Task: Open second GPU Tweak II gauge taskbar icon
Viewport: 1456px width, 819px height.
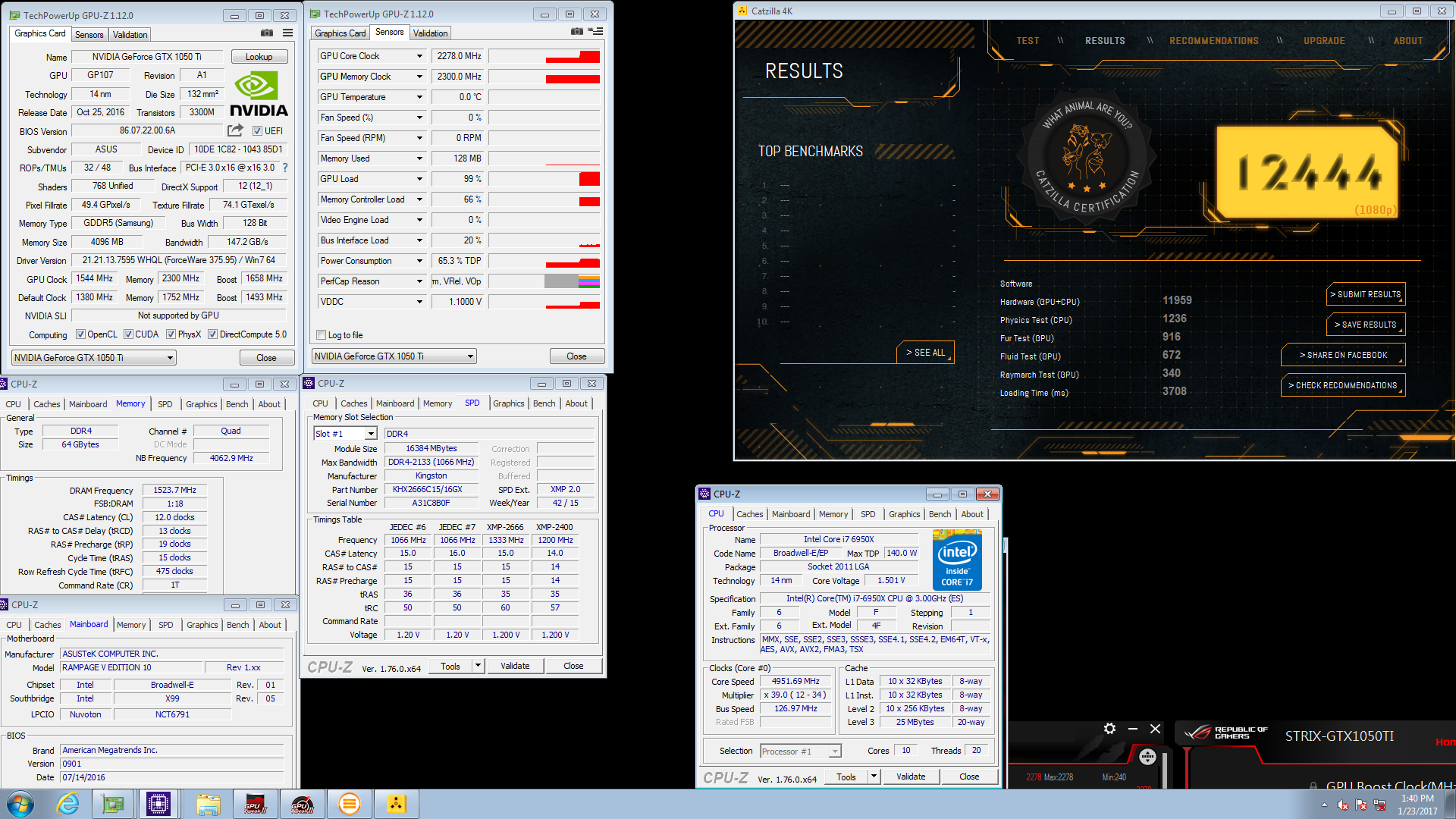Action: coord(302,804)
